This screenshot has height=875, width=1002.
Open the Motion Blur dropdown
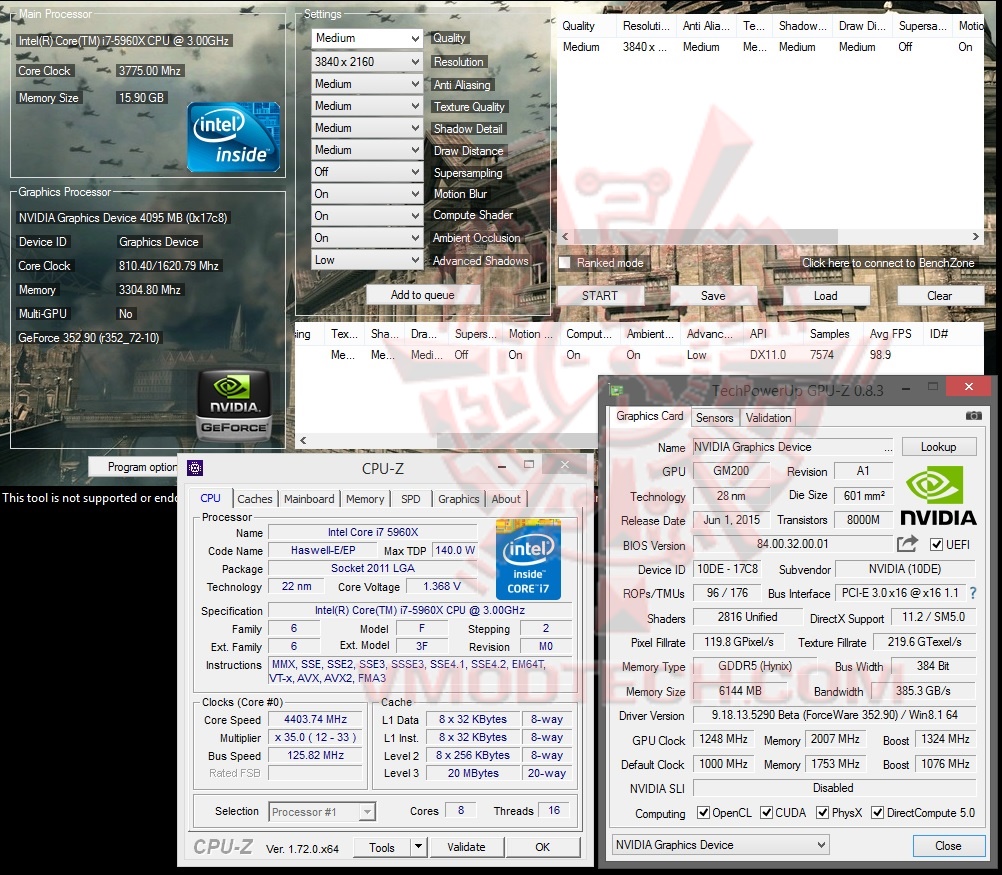[367, 194]
